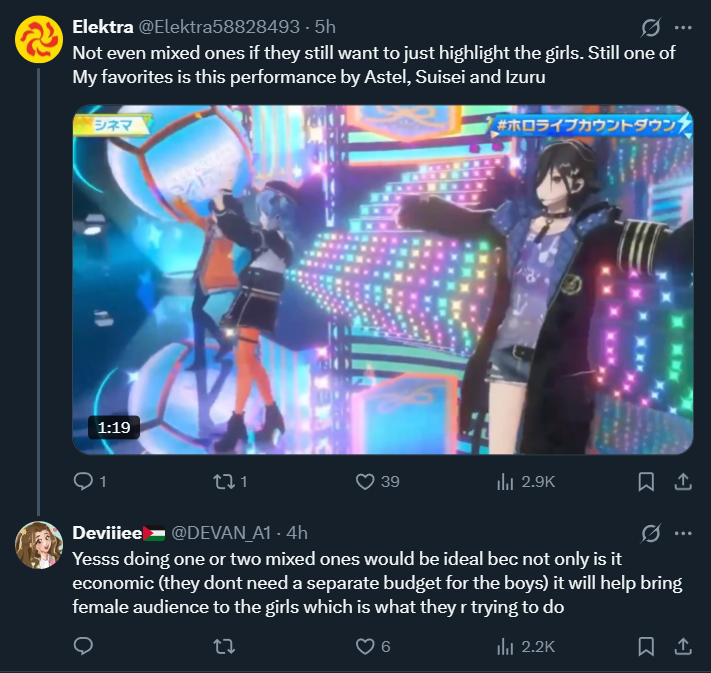Open @Elektra58828493 profile handle
711x673 pixels.
coord(219,27)
